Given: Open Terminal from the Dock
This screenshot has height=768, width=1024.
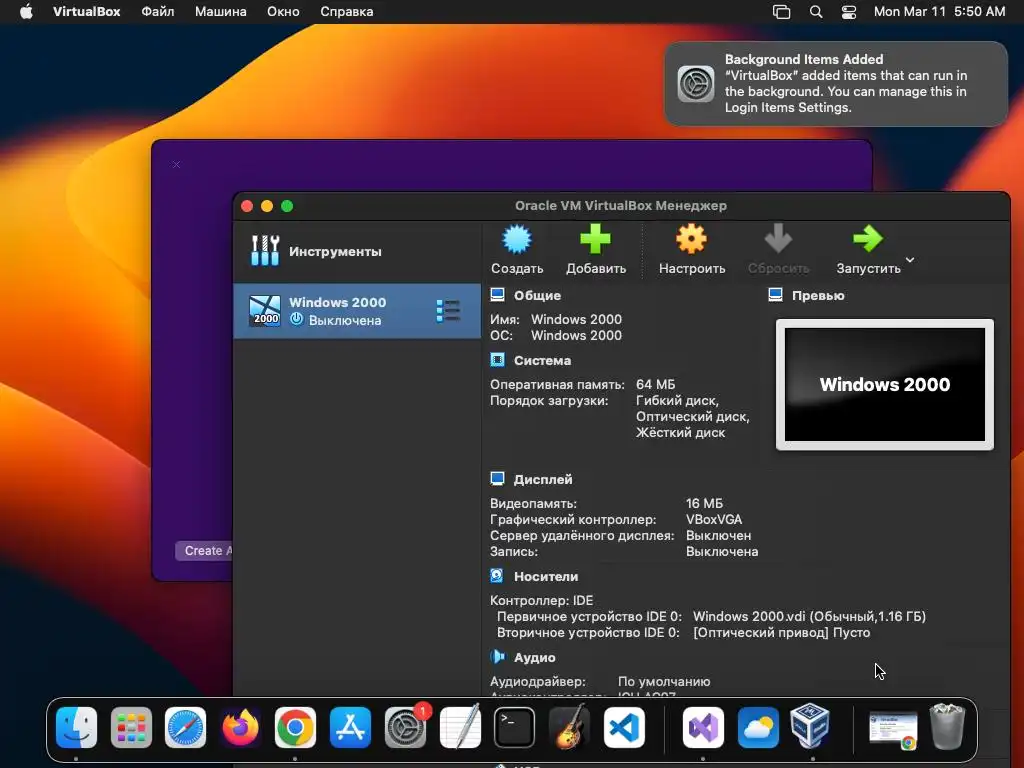Looking at the screenshot, I should [515, 727].
